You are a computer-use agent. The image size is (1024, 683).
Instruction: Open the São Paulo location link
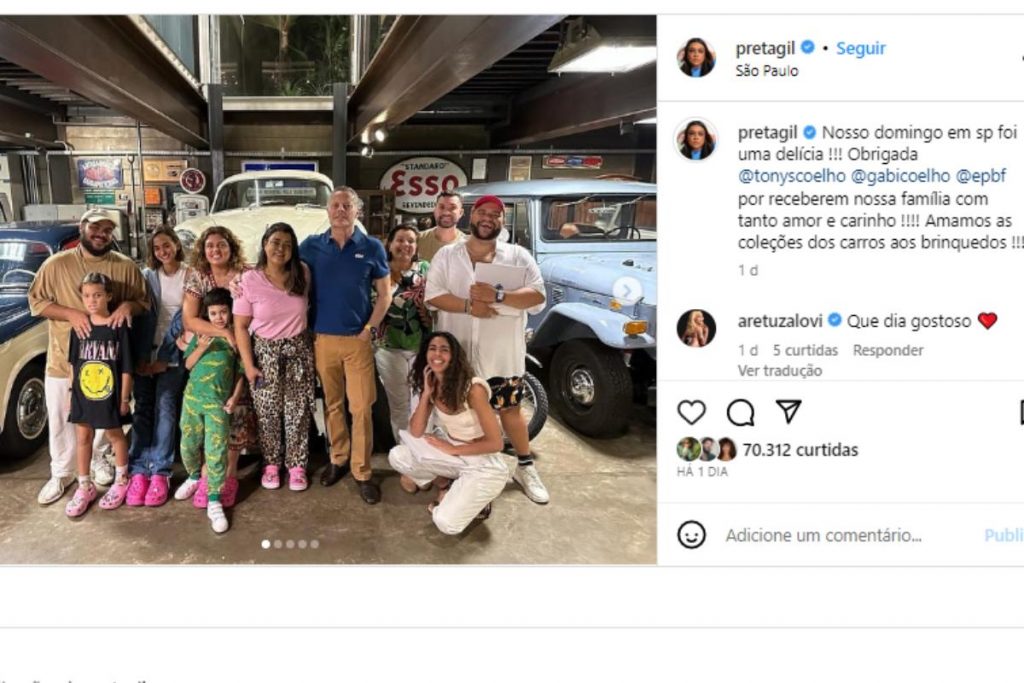[767, 71]
